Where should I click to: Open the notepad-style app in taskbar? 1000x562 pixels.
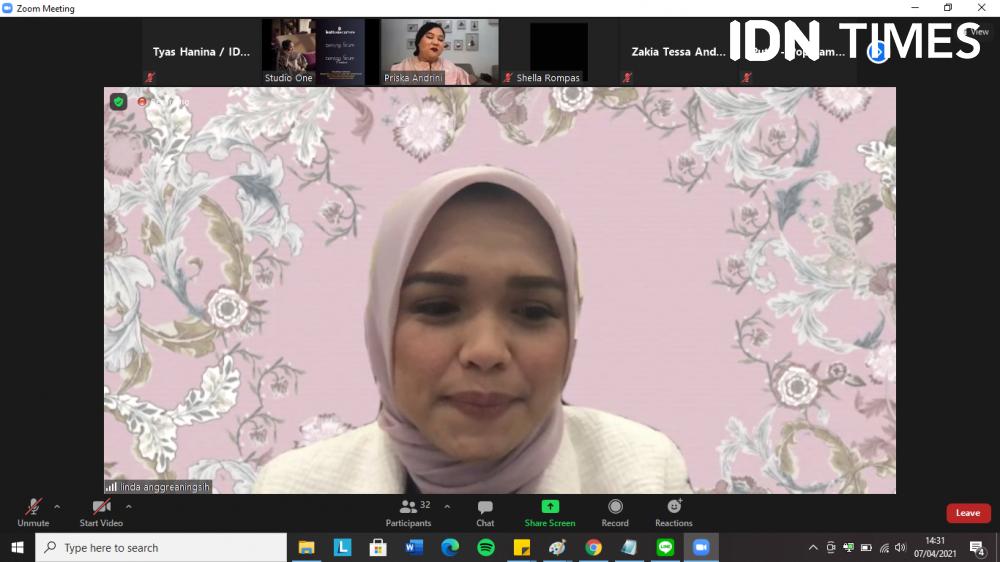tap(629, 547)
